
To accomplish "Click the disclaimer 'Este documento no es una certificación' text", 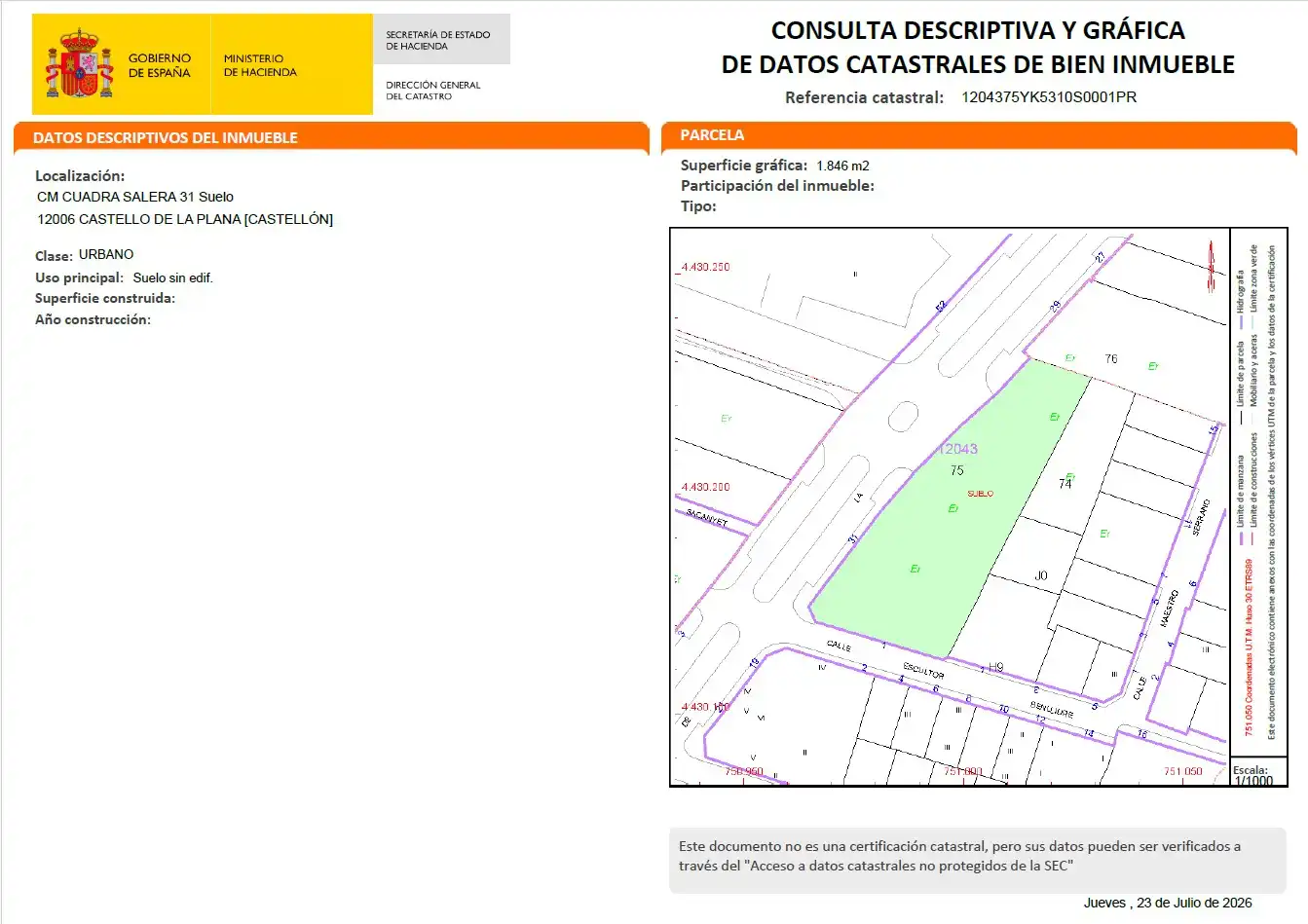I will (x=959, y=856).
